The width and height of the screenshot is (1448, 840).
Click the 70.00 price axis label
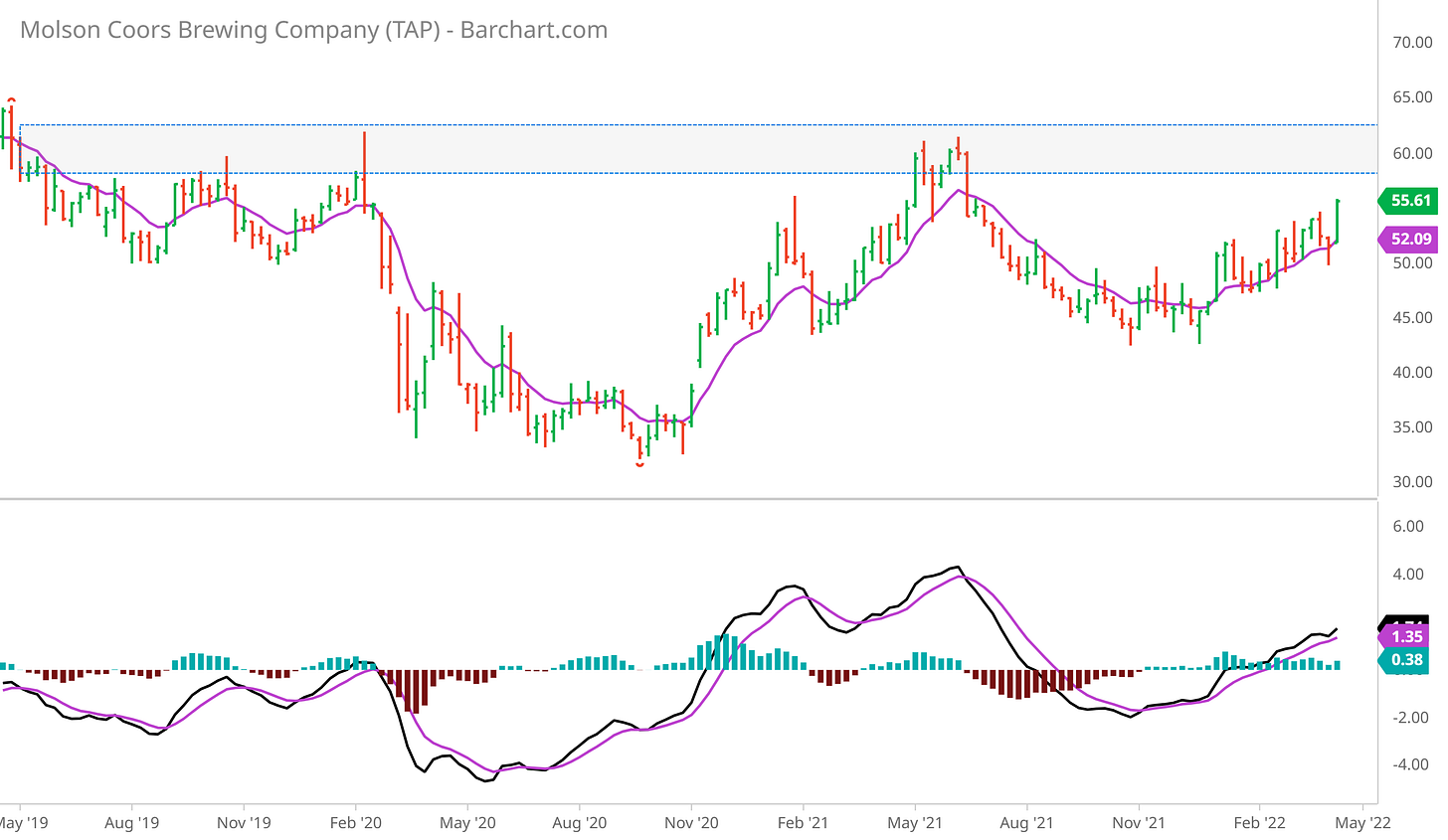coord(1413,43)
